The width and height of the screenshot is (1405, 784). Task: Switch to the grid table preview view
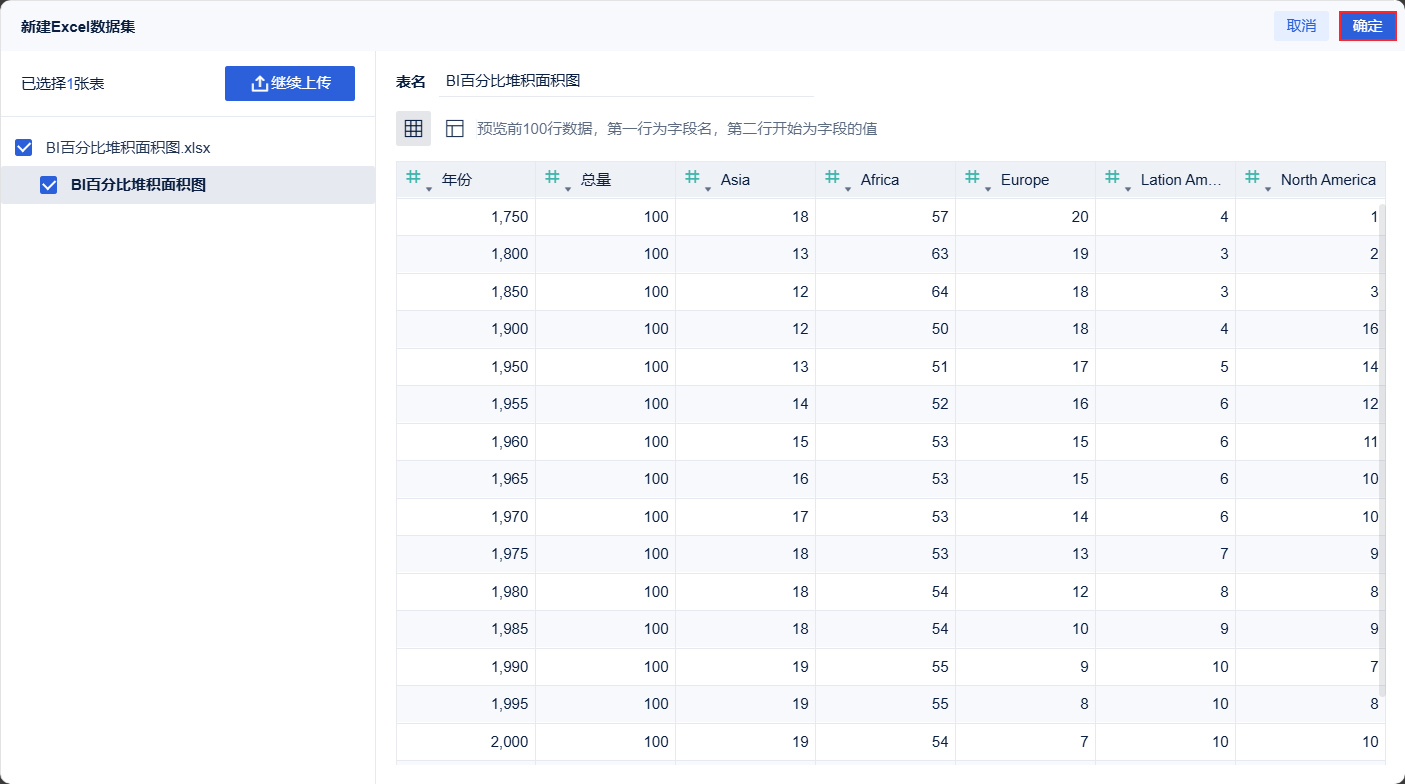pos(413,128)
